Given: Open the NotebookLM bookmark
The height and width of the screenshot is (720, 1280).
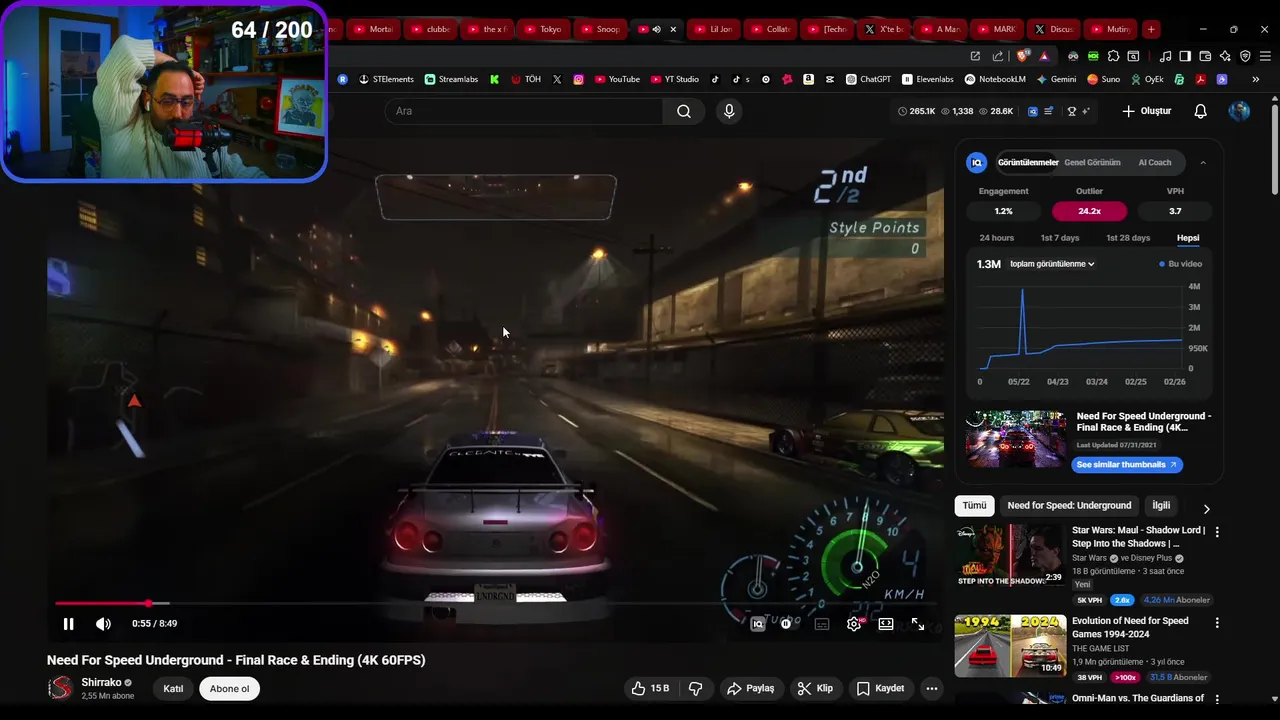Looking at the screenshot, I should click(995, 79).
